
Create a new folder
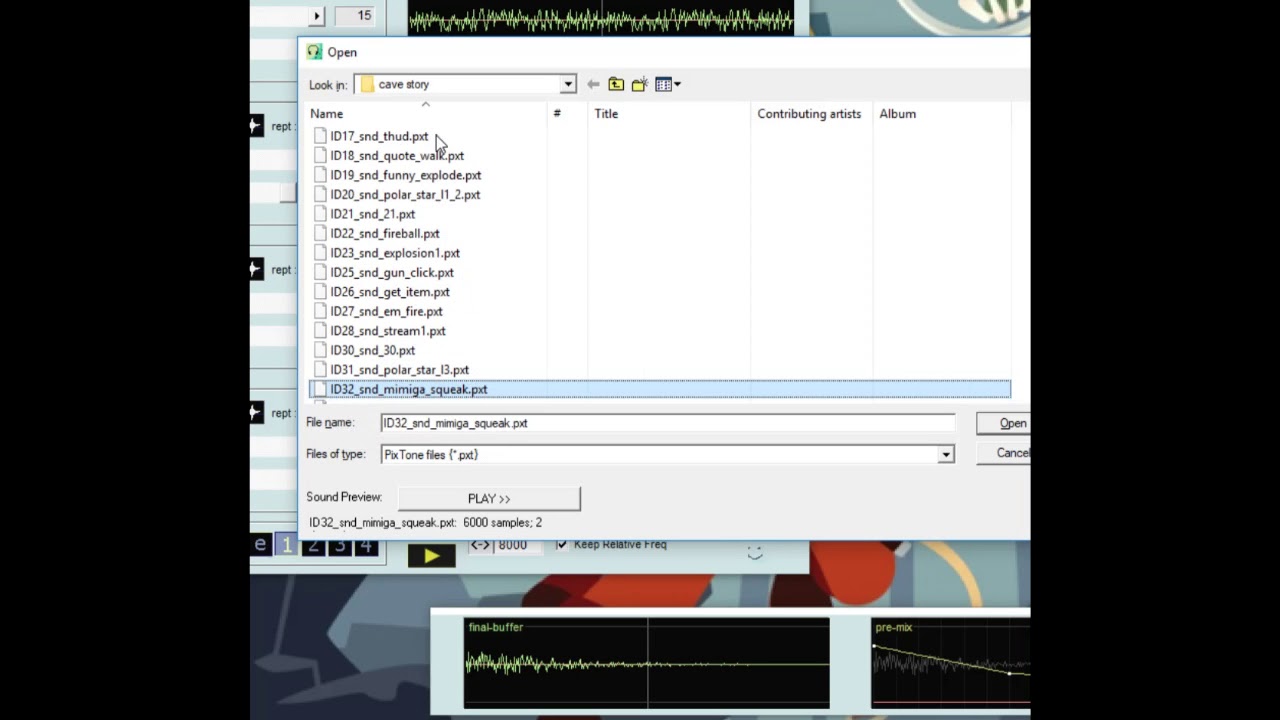tap(640, 85)
